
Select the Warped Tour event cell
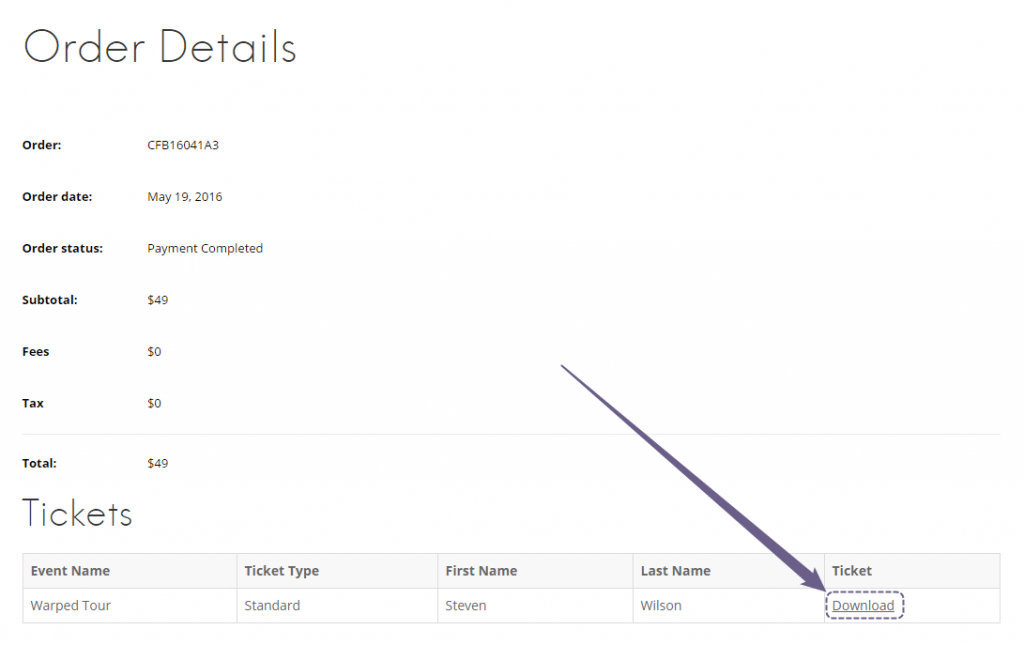[x=129, y=606]
